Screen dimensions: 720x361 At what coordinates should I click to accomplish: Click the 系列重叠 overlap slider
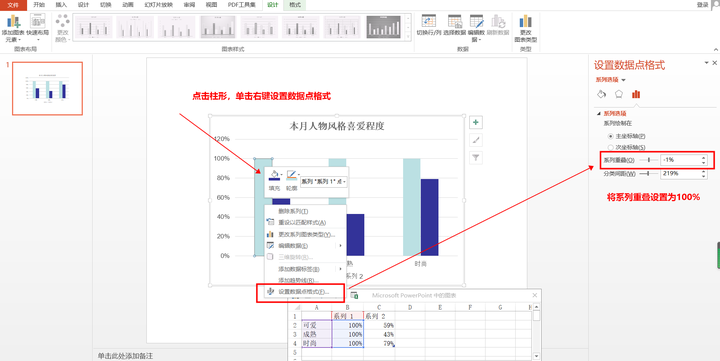pos(648,160)
